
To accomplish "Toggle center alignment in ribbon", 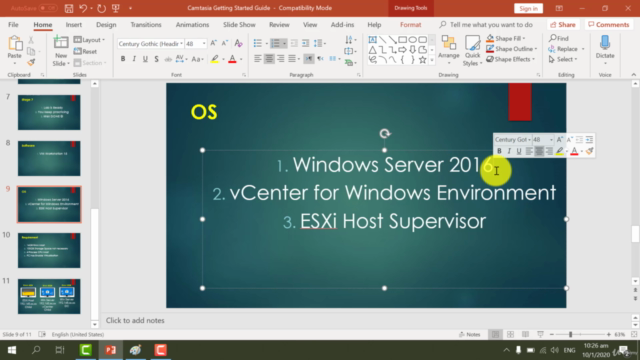I will [269, 59].
